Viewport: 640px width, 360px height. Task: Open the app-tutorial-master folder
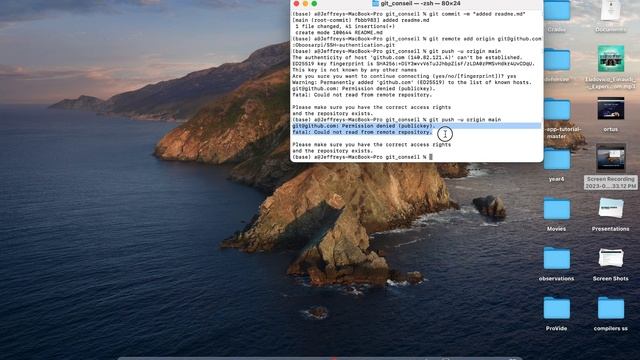click(x=556, y=109)
